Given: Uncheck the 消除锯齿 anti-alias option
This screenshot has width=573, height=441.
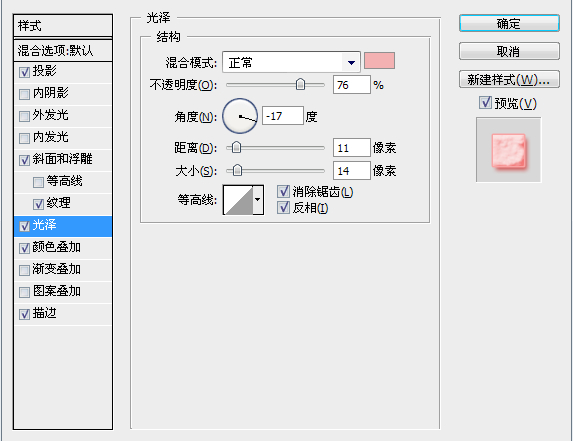Looking at the screenshot, I should coord(283,191).
